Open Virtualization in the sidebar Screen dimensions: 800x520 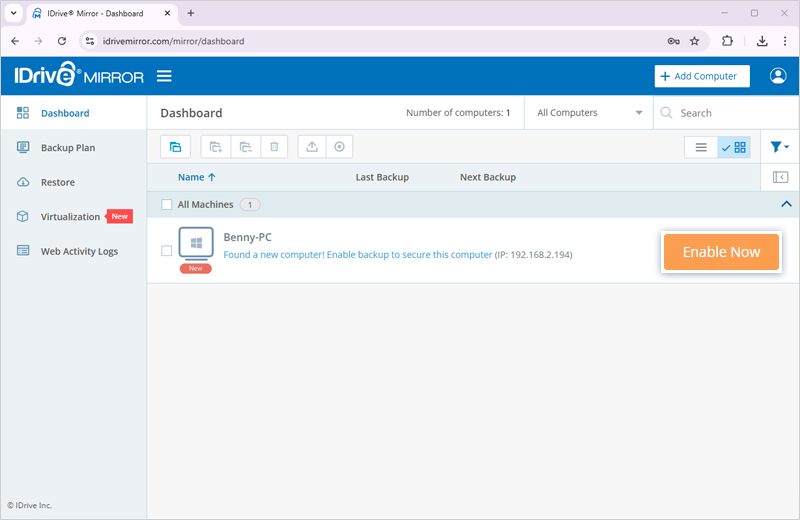[x=70, y=217]
